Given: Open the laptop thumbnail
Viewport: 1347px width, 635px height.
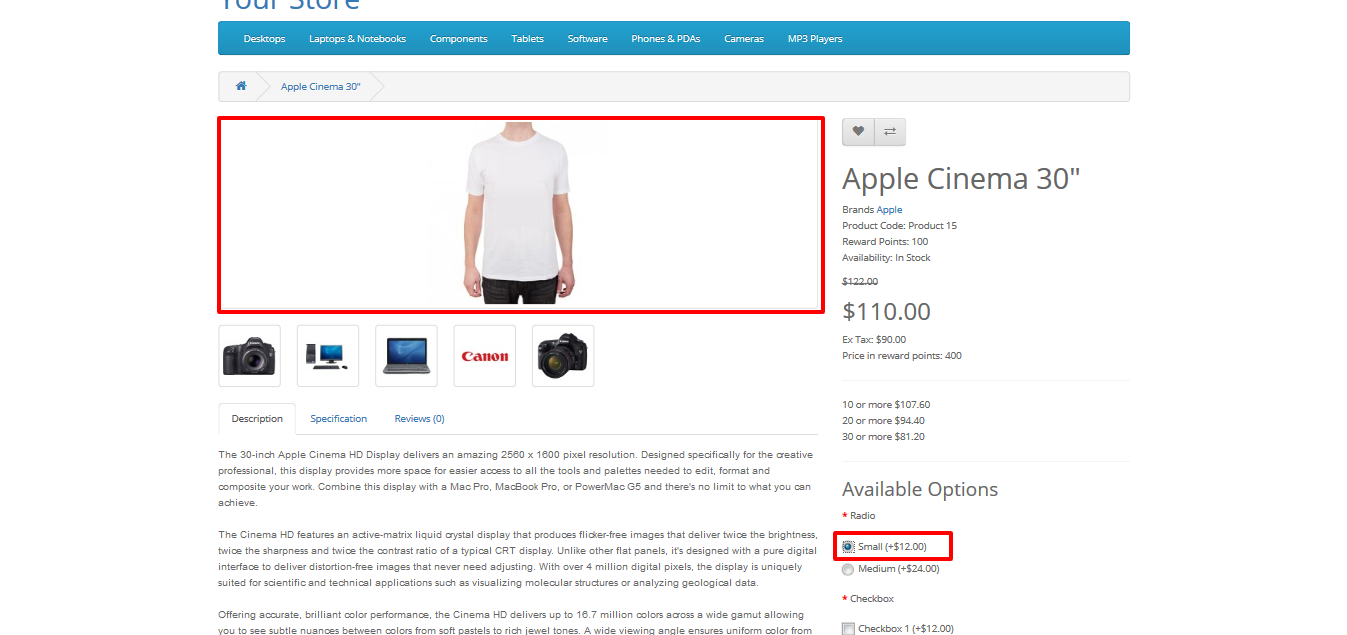Looking at the screenshot, I should [406, 356].
